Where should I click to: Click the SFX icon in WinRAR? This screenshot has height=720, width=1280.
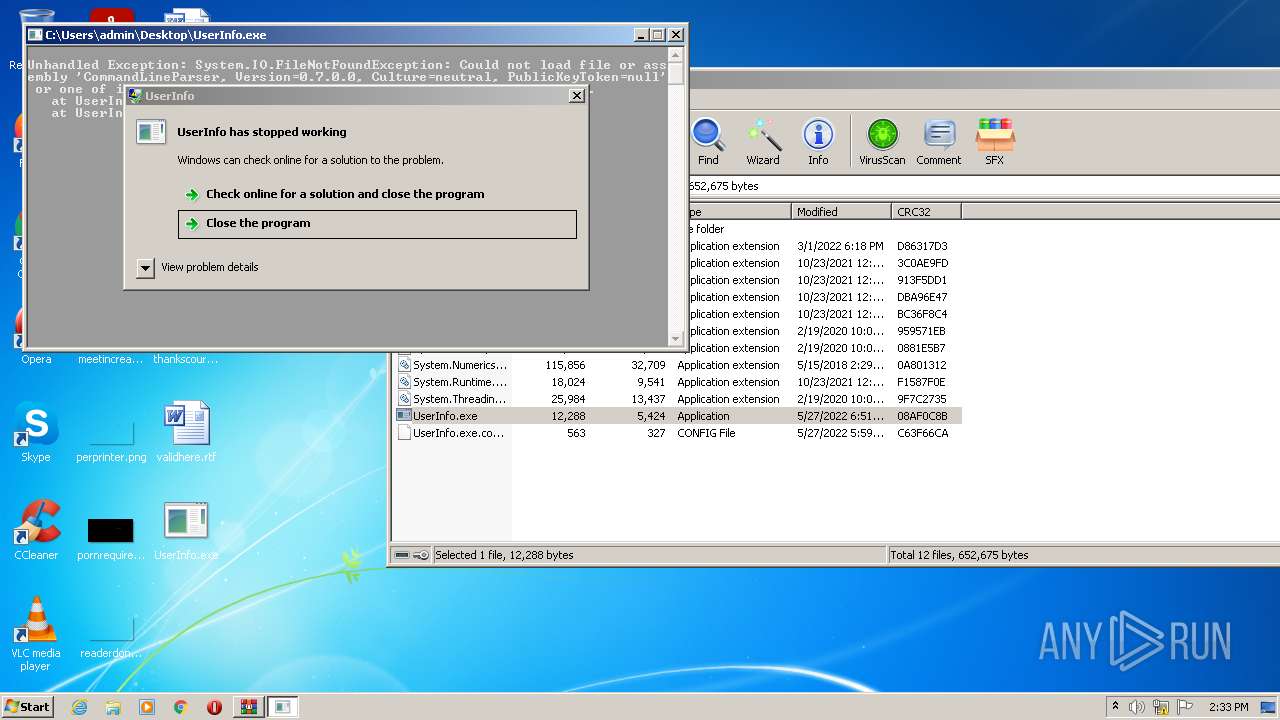pos(995,142)
